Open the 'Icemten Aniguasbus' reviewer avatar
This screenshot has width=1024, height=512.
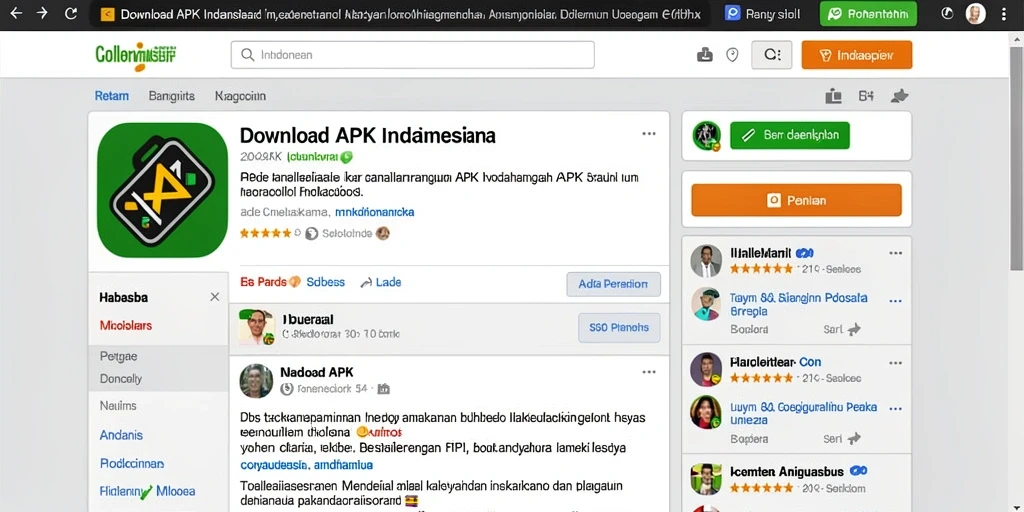click(x=706, y=478)
